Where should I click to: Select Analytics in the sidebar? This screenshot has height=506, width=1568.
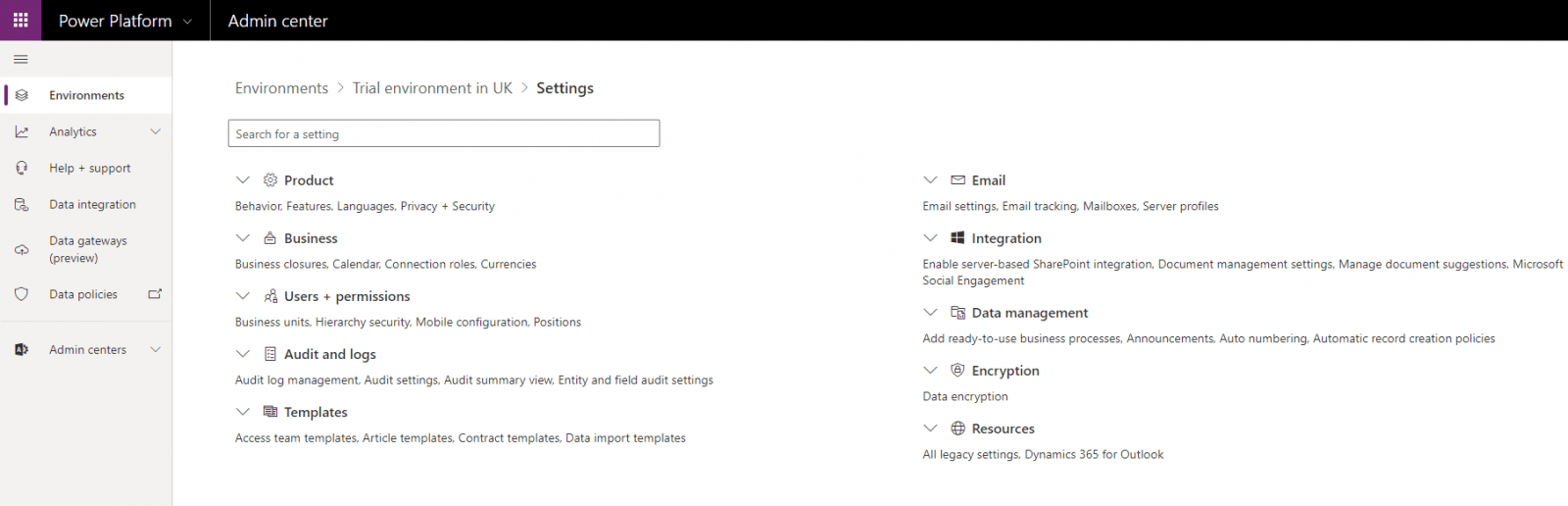point(86,131)
